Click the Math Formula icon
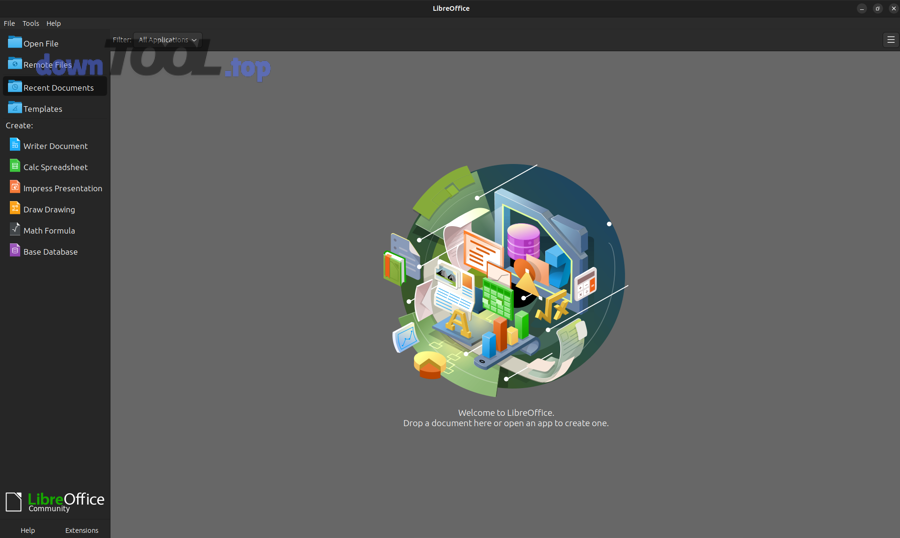The height and width of the screenshot is (538, 900). [x=14, y=230]
